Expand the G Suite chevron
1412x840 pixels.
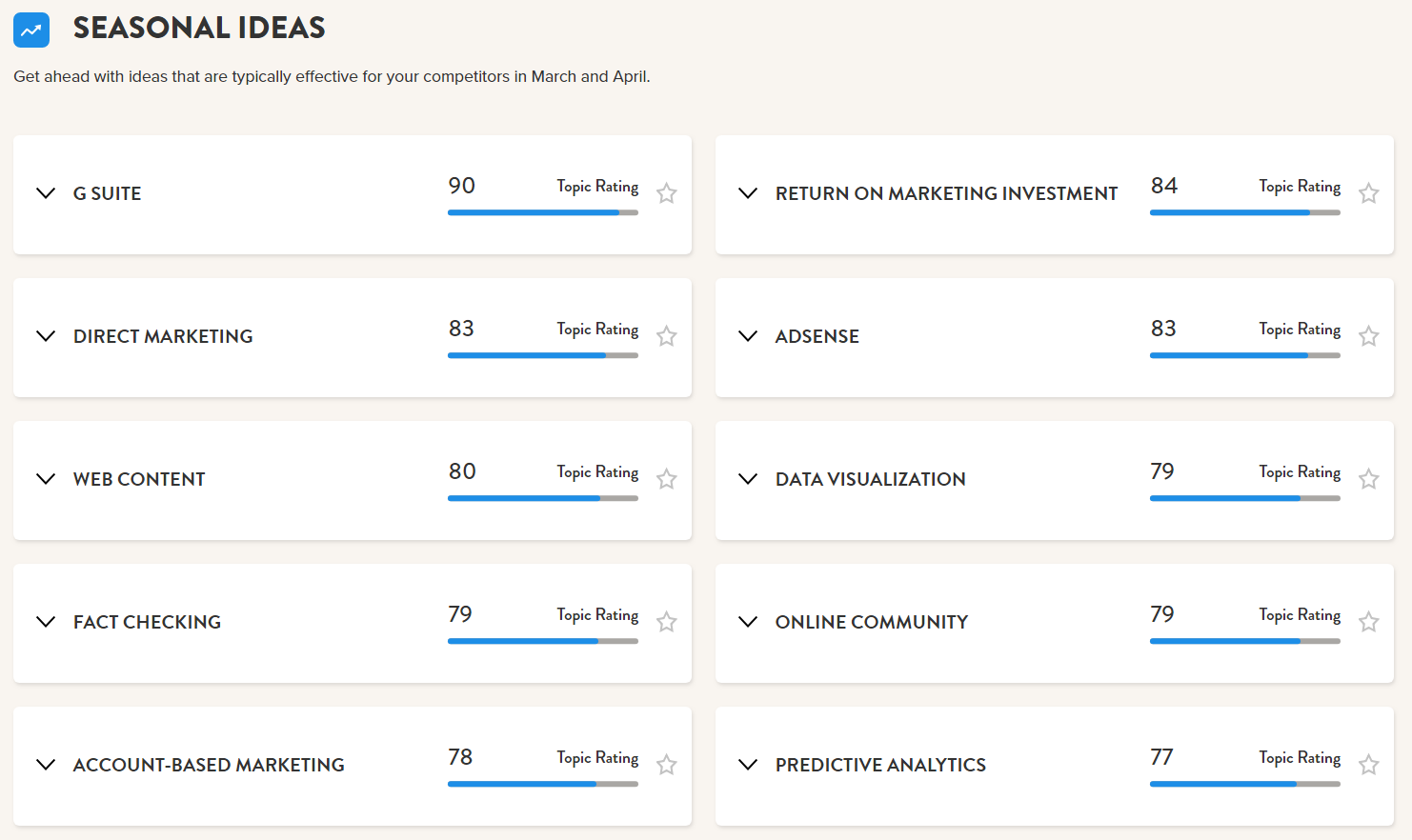[46, 193]
